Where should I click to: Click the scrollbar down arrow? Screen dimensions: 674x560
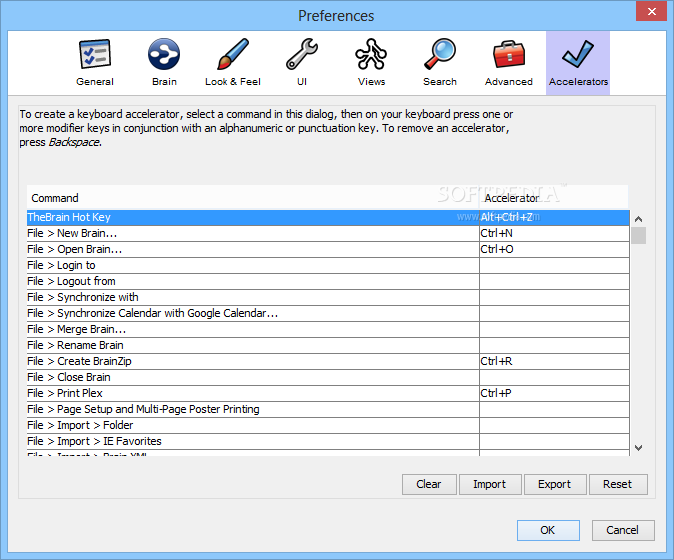point(638,448)
